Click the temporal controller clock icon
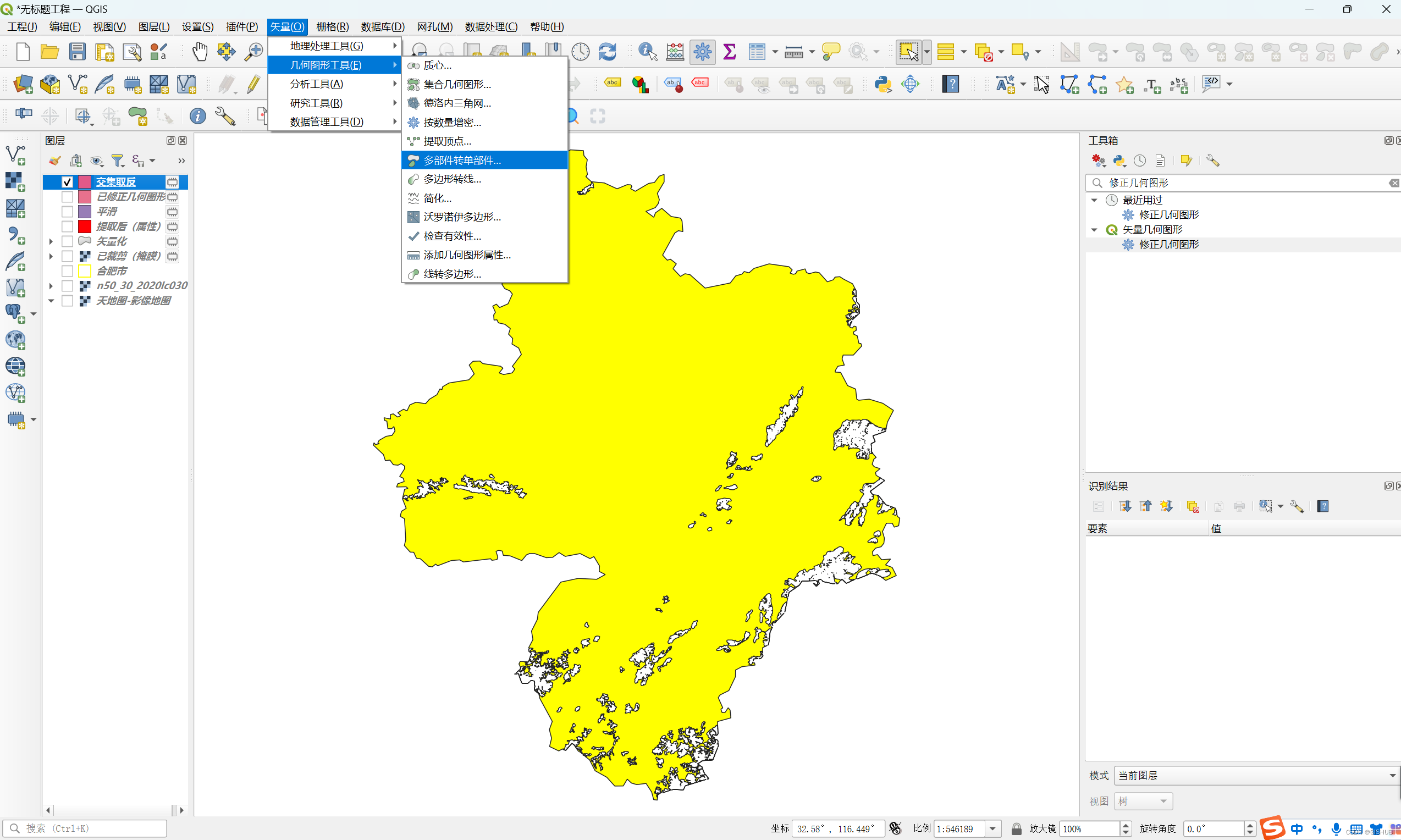 coord(580,52)
